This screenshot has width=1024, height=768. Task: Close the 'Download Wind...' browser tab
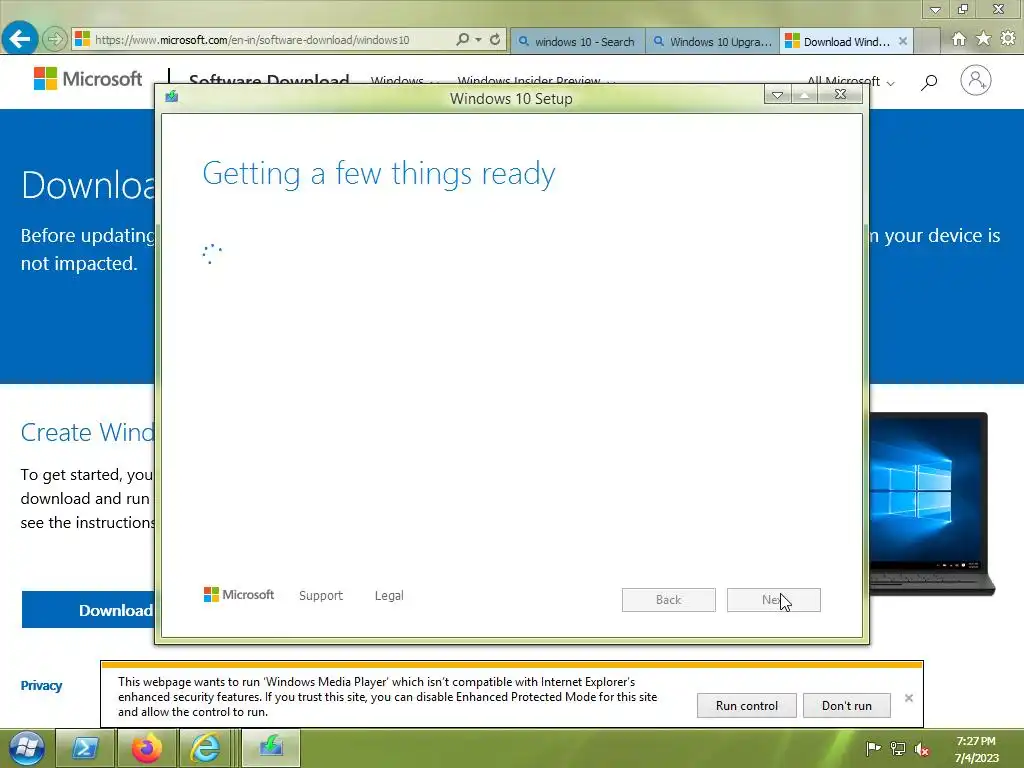point(903,41)
